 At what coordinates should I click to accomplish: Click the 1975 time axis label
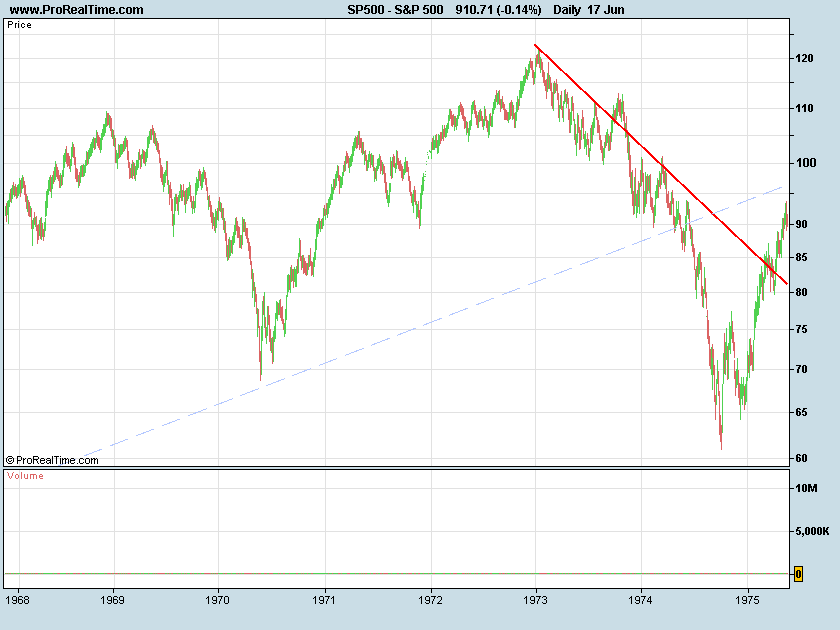747,600
